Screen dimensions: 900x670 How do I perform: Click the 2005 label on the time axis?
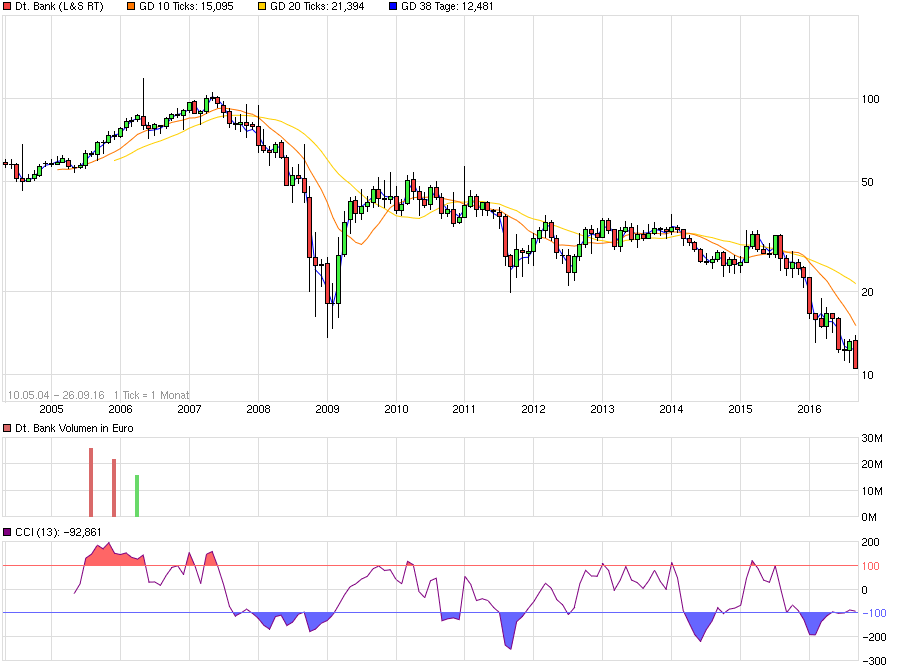(51, 409)
